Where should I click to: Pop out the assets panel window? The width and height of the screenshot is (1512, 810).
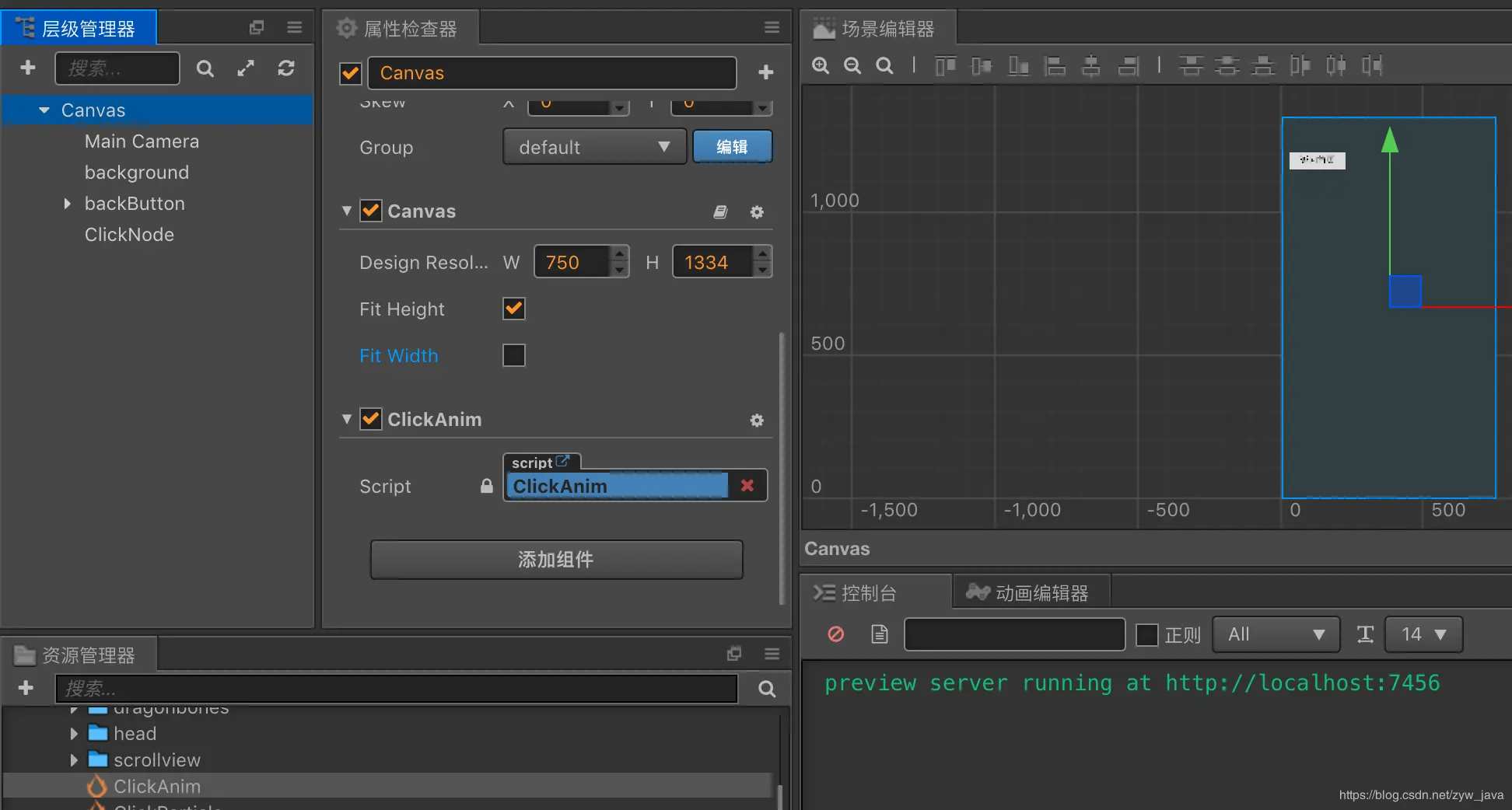pyautogui.click(x=734, y=654)
